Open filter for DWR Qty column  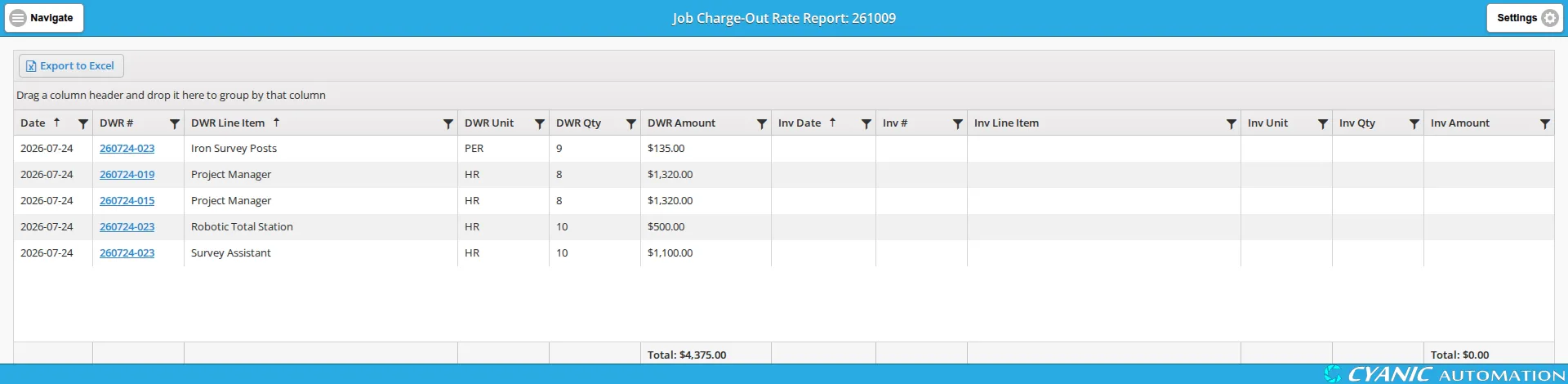pyautogui.click(x=631, y=123)
